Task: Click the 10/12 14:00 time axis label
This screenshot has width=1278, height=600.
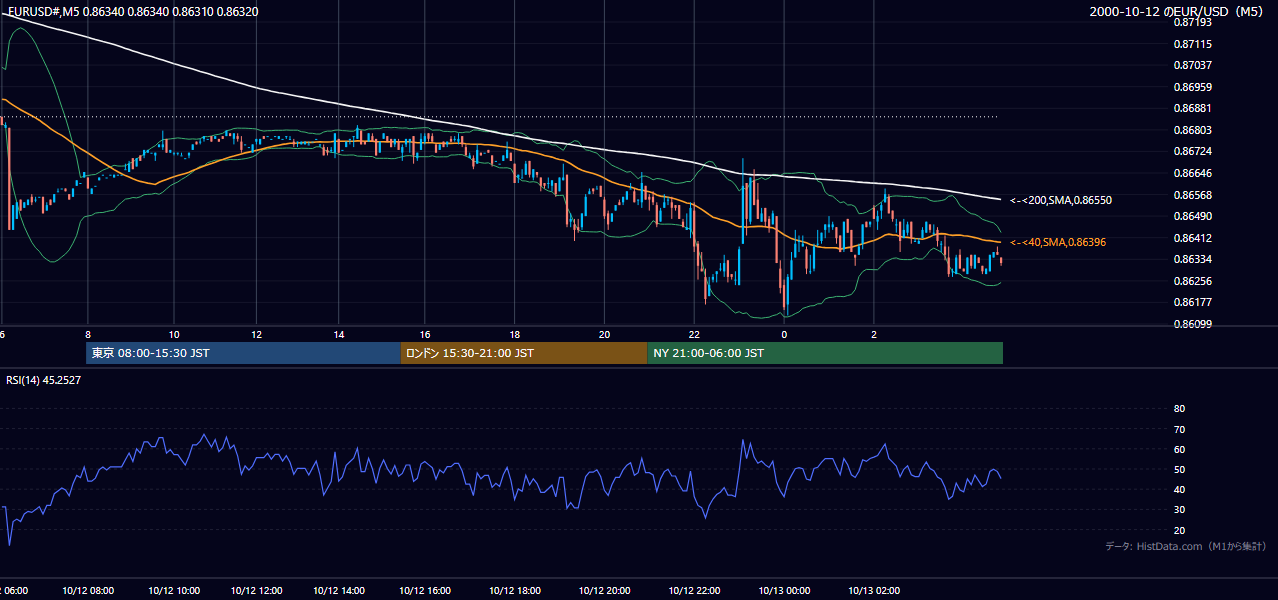Action: [x=341, y=590]
